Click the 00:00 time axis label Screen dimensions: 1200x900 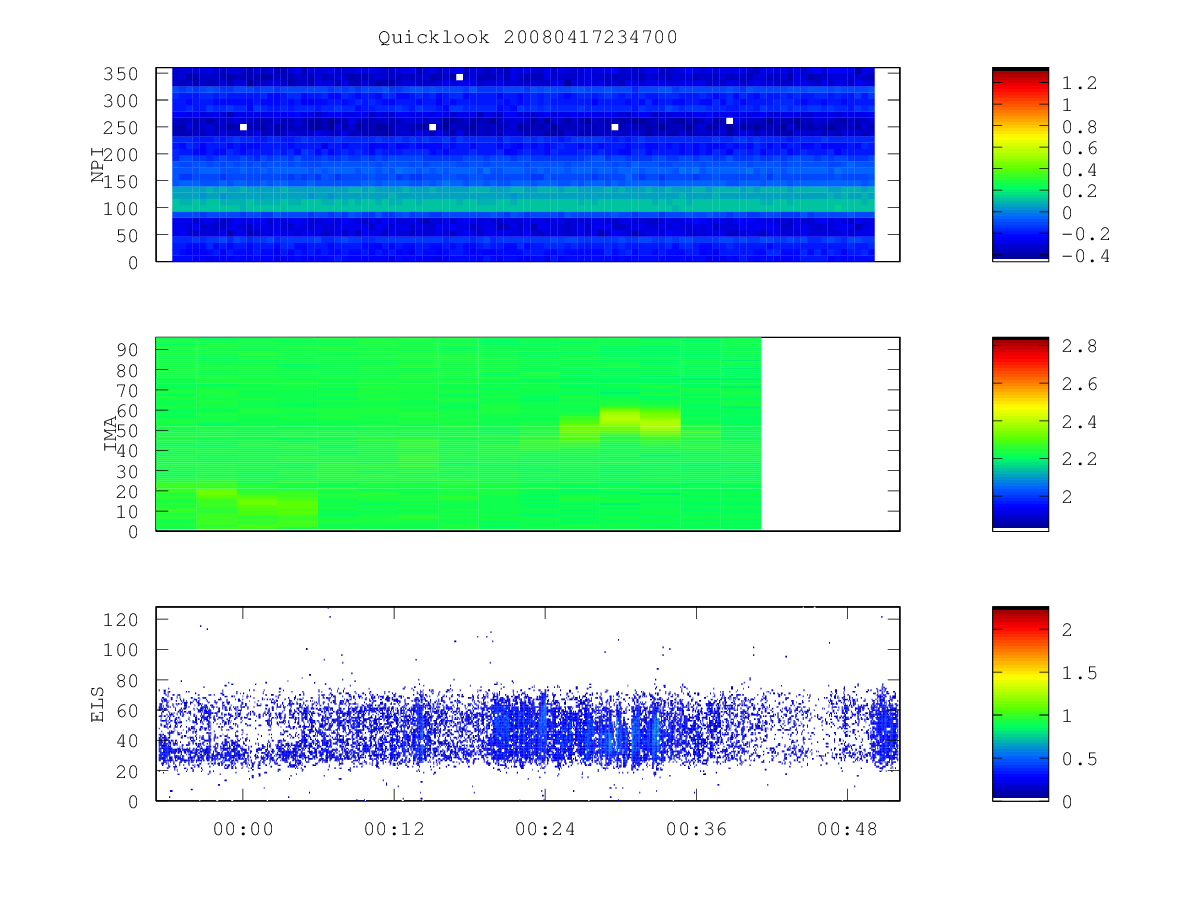point(242,829)
